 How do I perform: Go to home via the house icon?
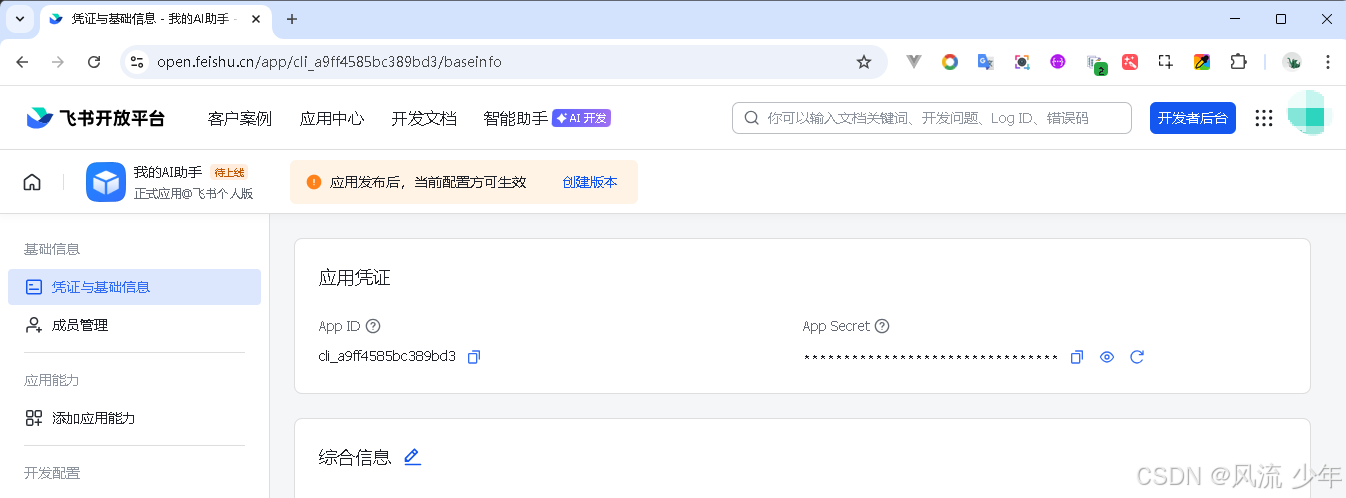(x=32, y=182)
